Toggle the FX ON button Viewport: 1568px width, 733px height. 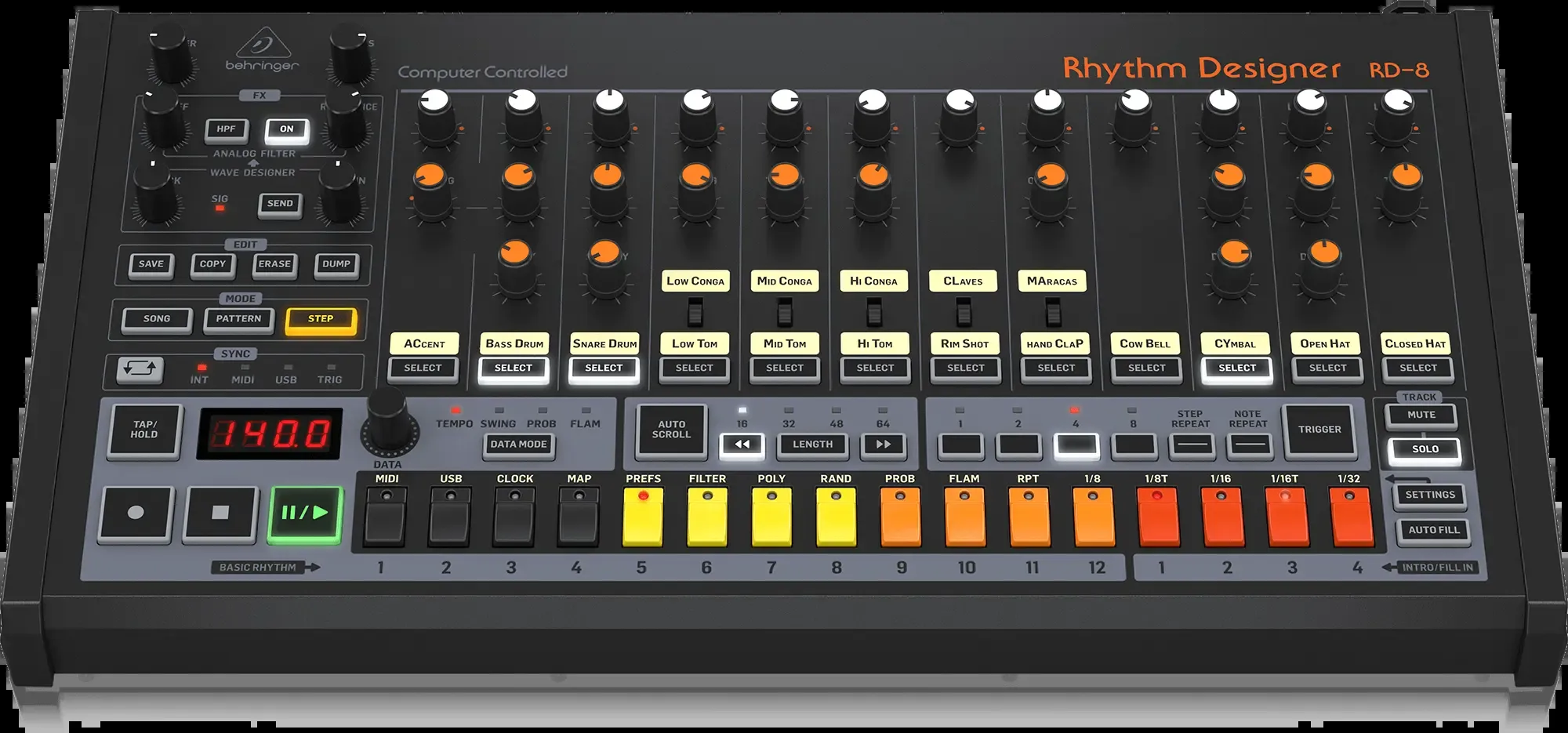[x=287, y=129]
